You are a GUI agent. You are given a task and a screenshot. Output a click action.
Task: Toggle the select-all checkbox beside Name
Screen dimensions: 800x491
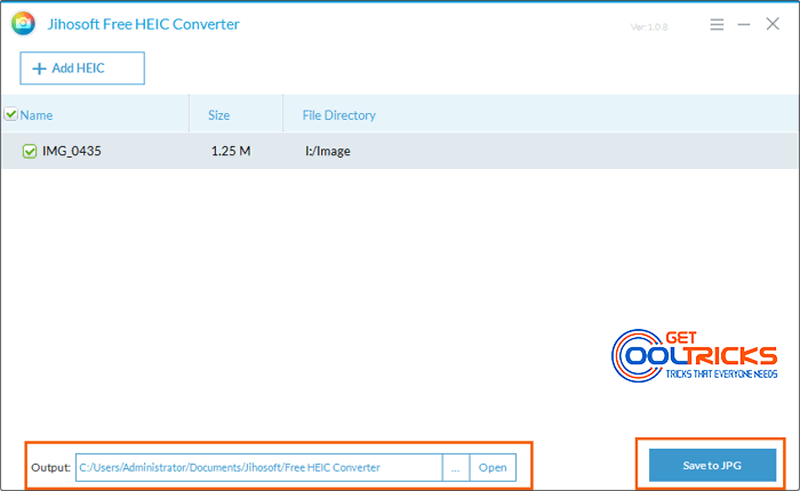tap(11, 114)
